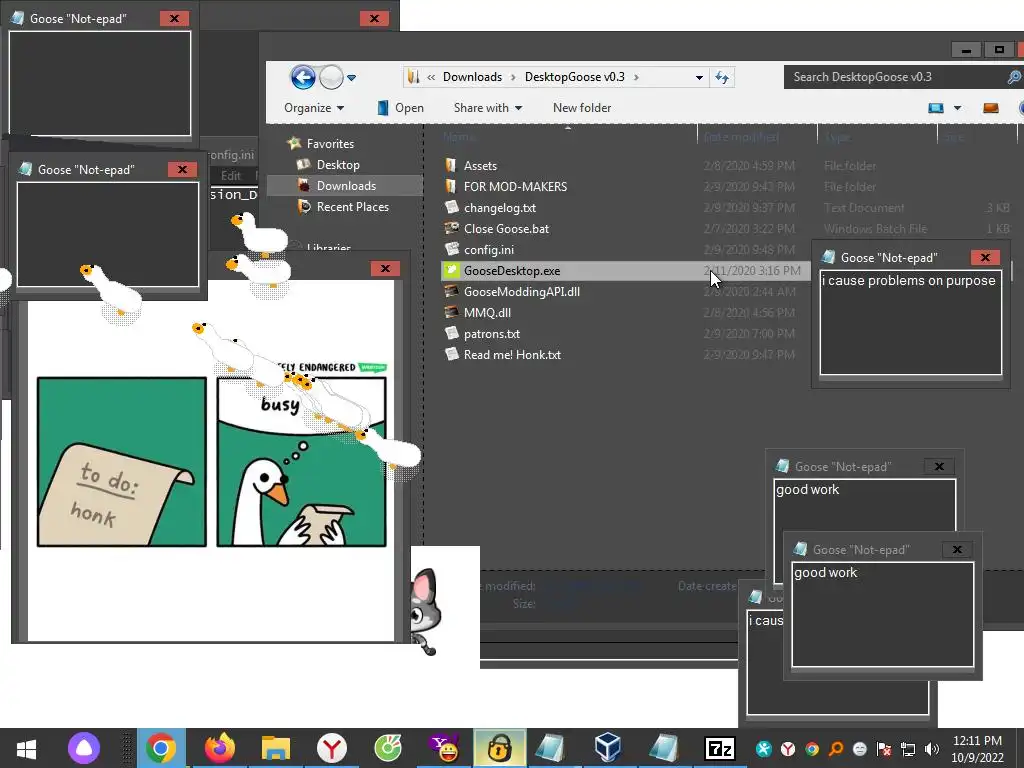Open chevron after Downloads breadcrumb
Screen dimensions: 1024x768
(x=513, y=77)
